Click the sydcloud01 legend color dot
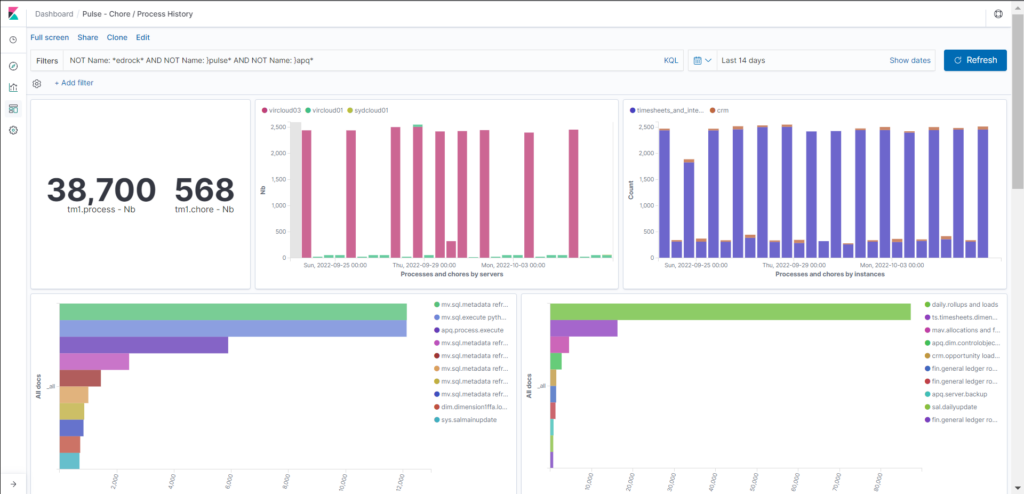 [x=350, y=110]
